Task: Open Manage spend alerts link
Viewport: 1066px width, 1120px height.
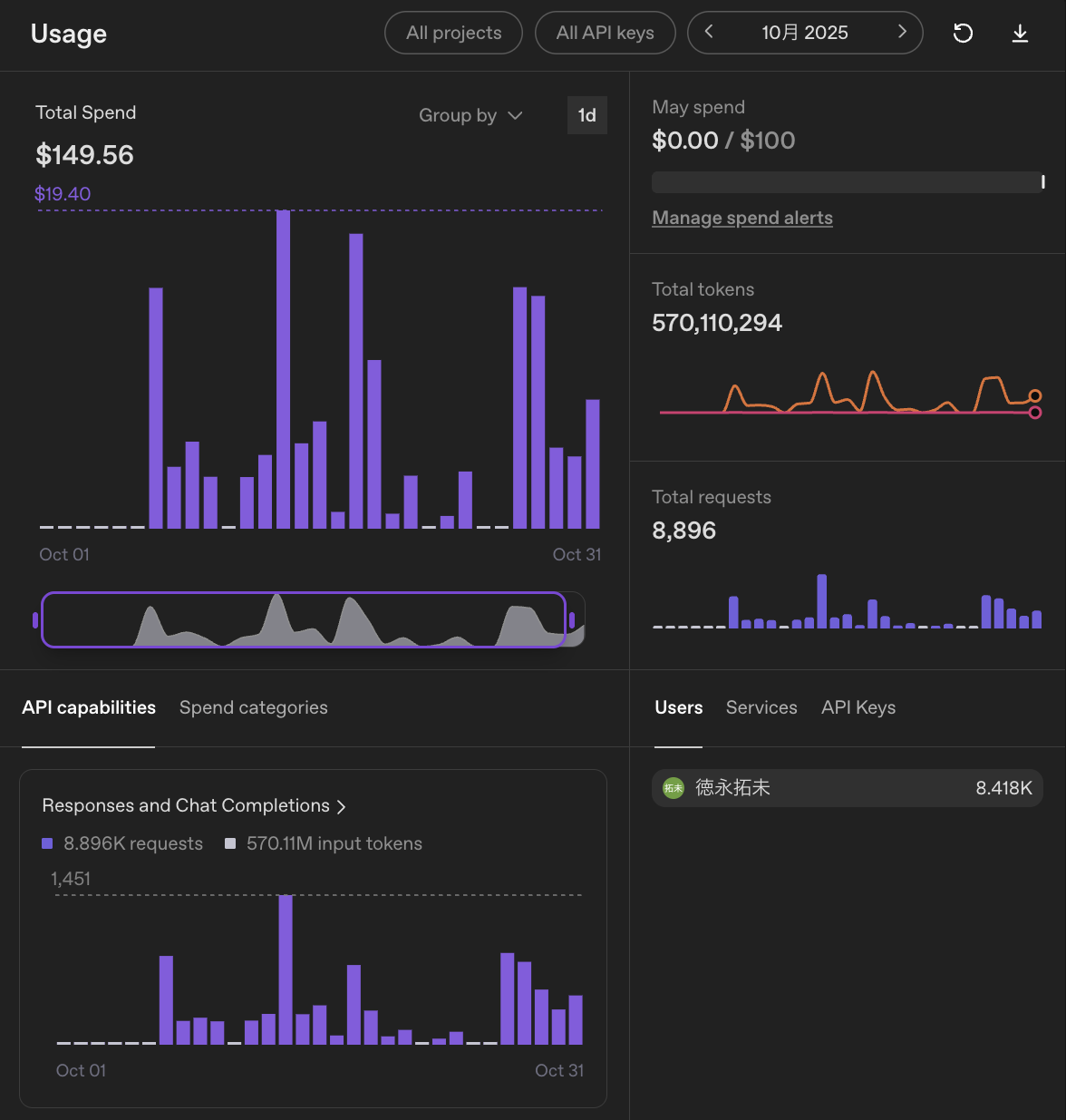Action: [742, 218]
